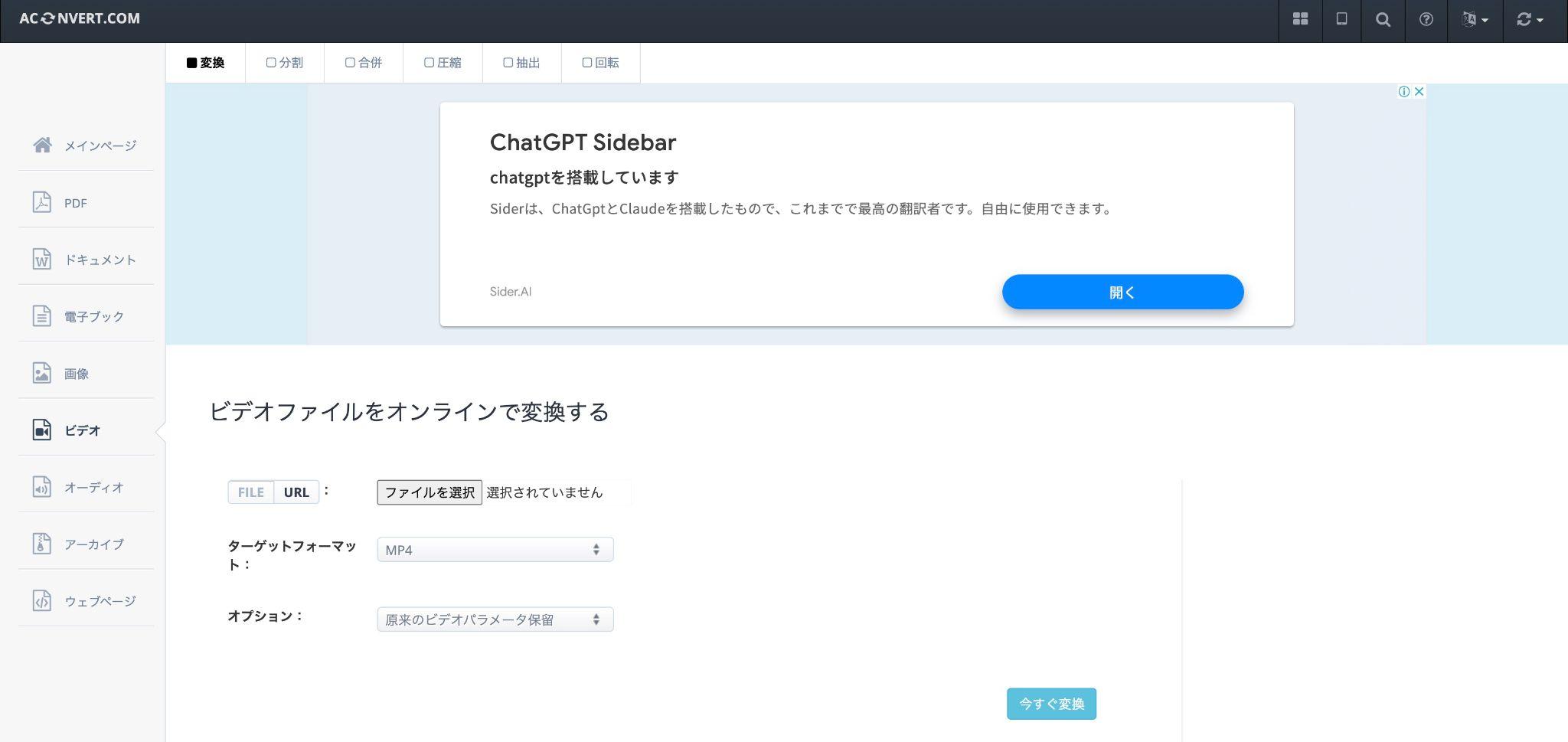The width and height of the screenshot is (1568, 742).
Task: Click the PDF file icon in sidebar
Action: (x=42, y=202)
